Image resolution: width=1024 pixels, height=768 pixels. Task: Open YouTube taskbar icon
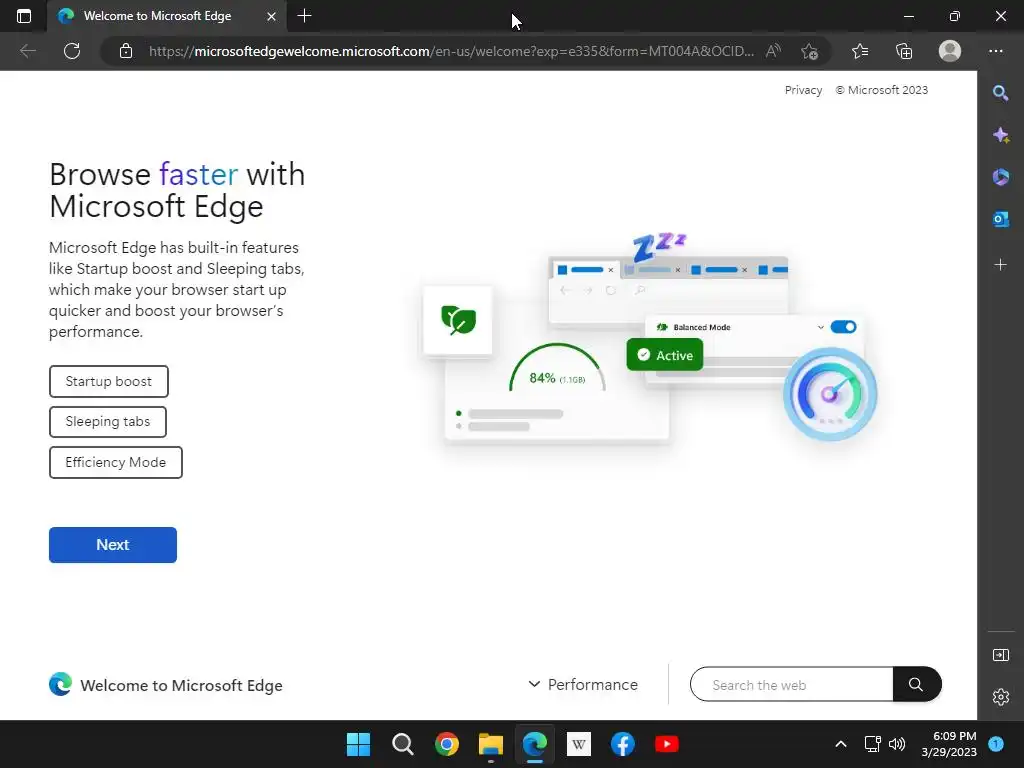(667, 744)
